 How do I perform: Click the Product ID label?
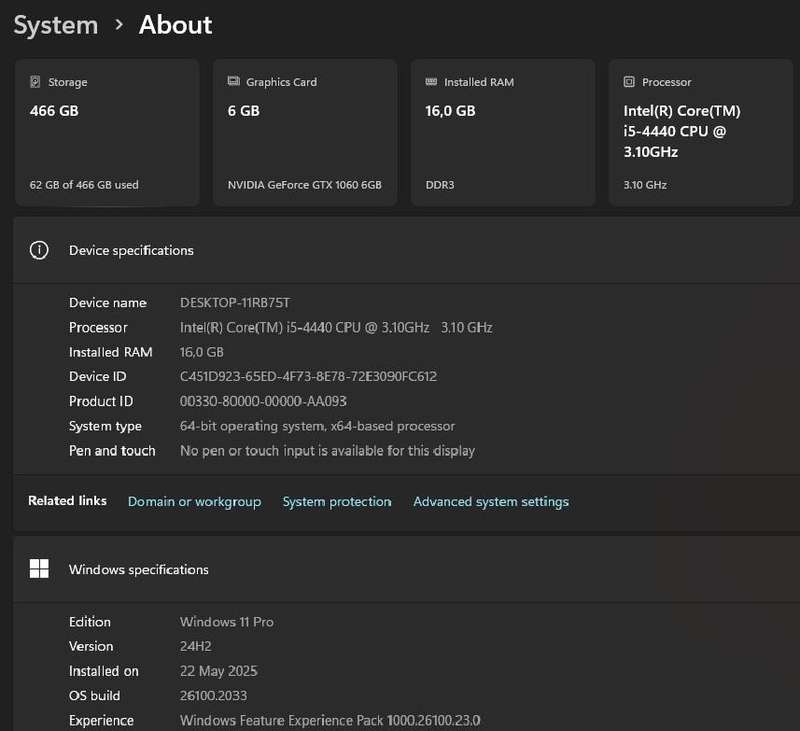(101, 401)
